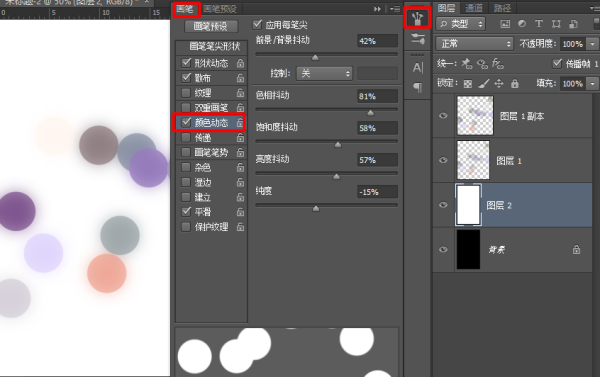Open 控制 dropdown set to 关
Screen dimensions: 600x377
click(x=324, y=73)
